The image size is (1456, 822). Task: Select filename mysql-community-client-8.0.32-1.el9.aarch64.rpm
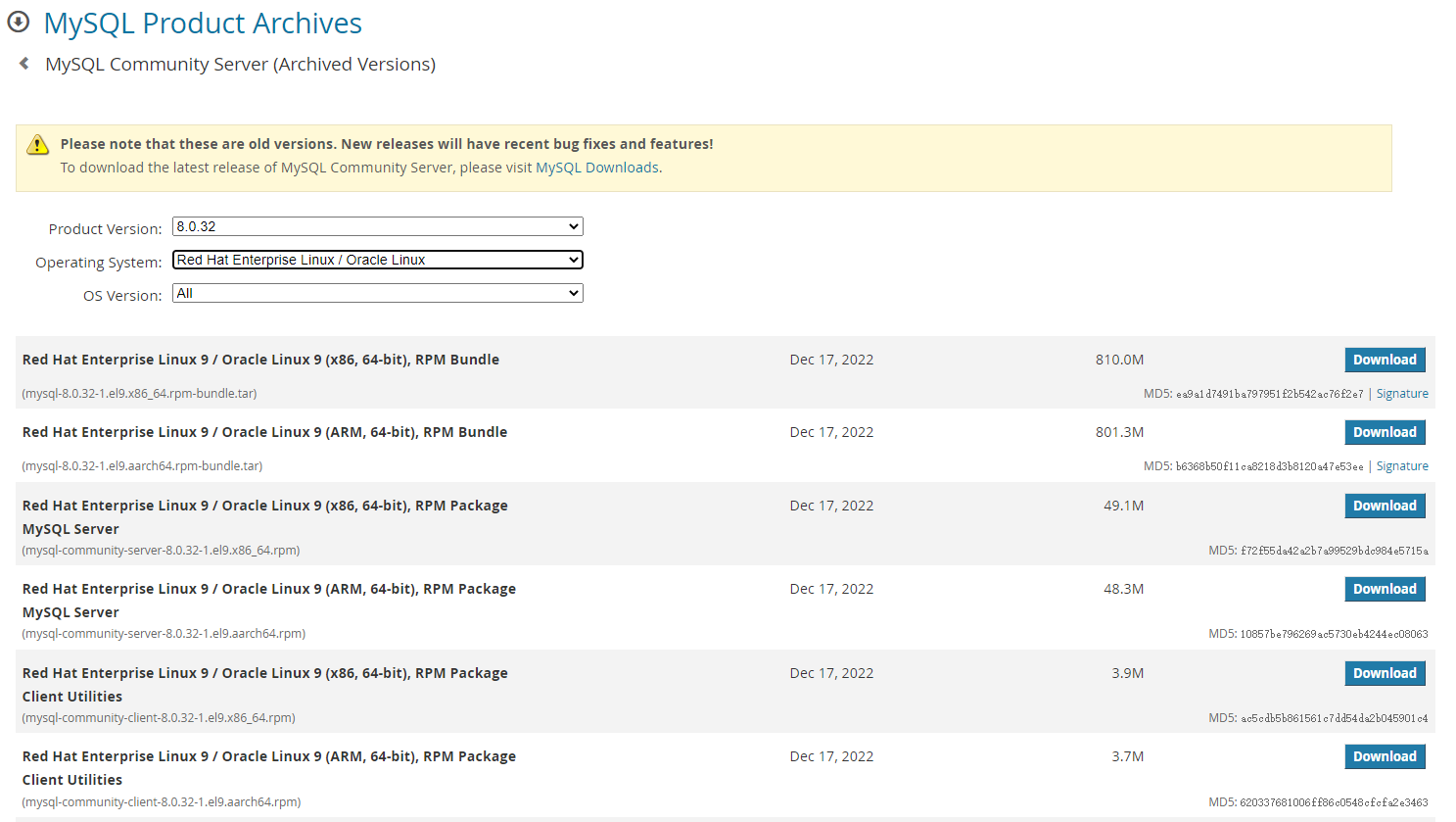pyautogui.click(x=162, y=802)
